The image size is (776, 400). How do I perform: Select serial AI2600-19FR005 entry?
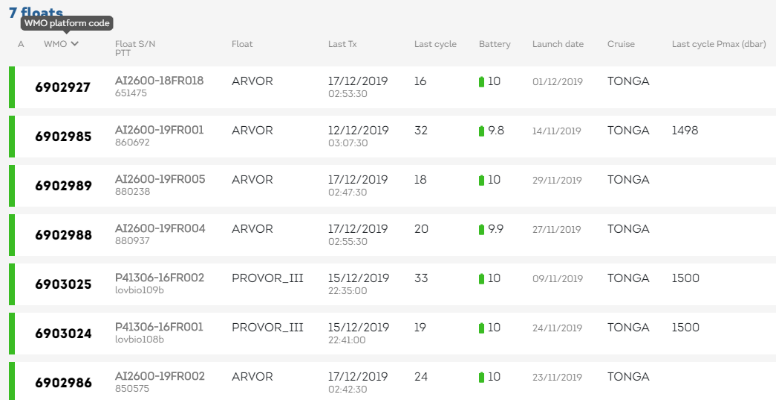click(160, 179)
